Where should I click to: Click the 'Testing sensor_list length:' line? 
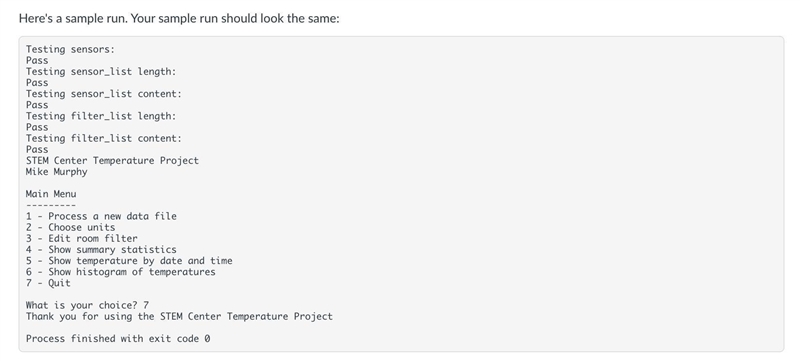pyautogui.click(x=101, y=72)
